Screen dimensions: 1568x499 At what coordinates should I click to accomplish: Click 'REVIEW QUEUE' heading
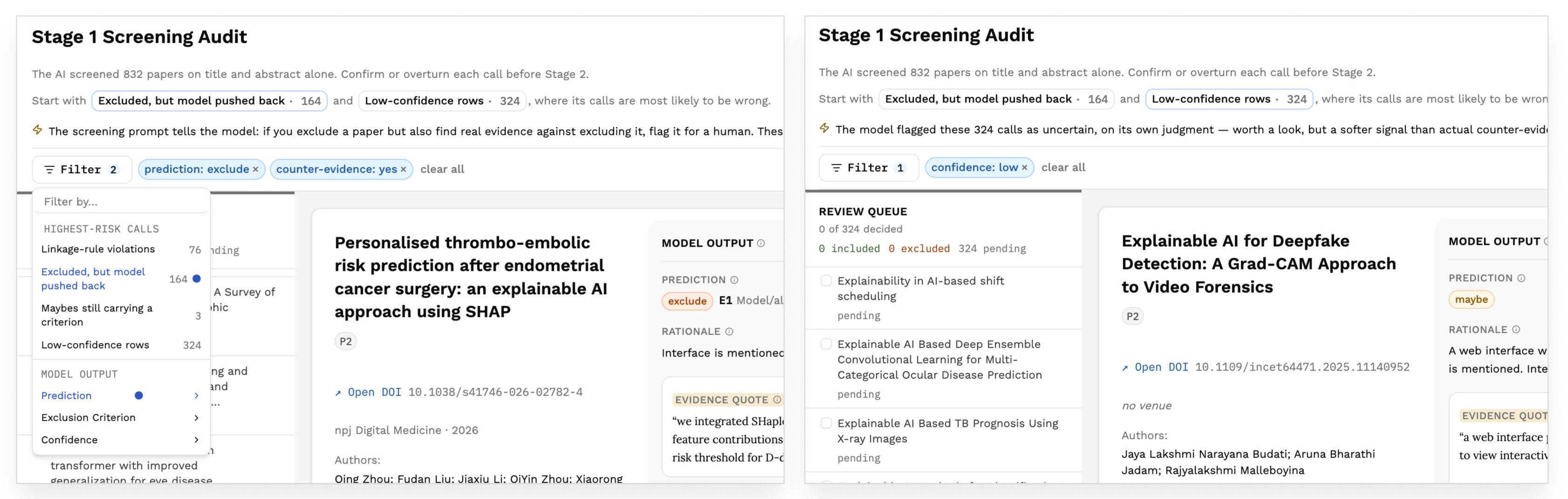point(863,212)
